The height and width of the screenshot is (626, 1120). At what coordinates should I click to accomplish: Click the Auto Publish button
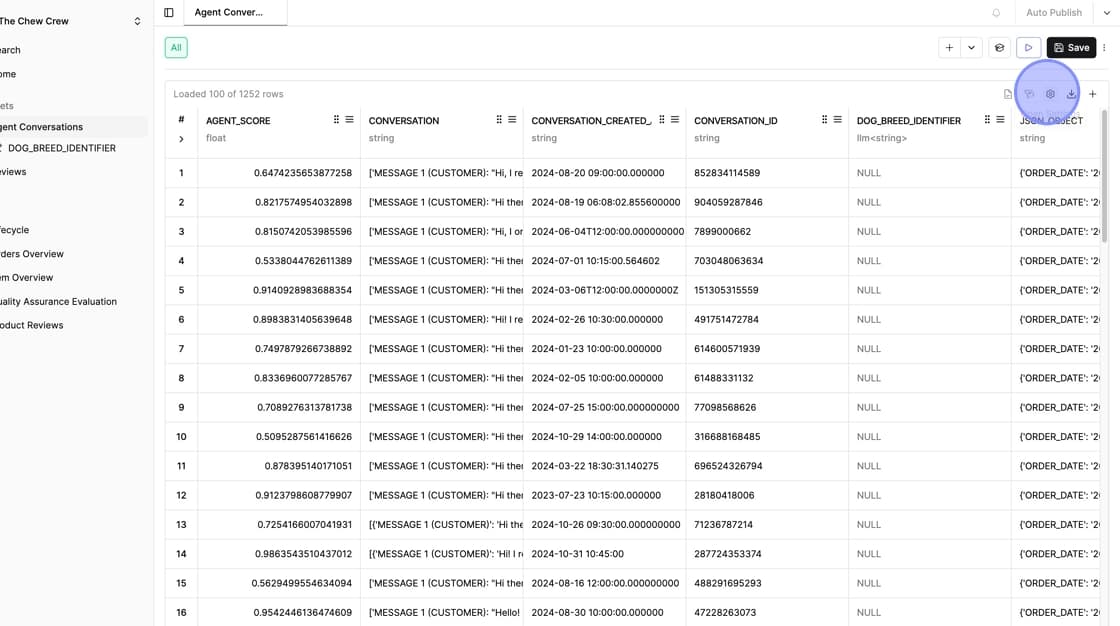[1054, 13]
